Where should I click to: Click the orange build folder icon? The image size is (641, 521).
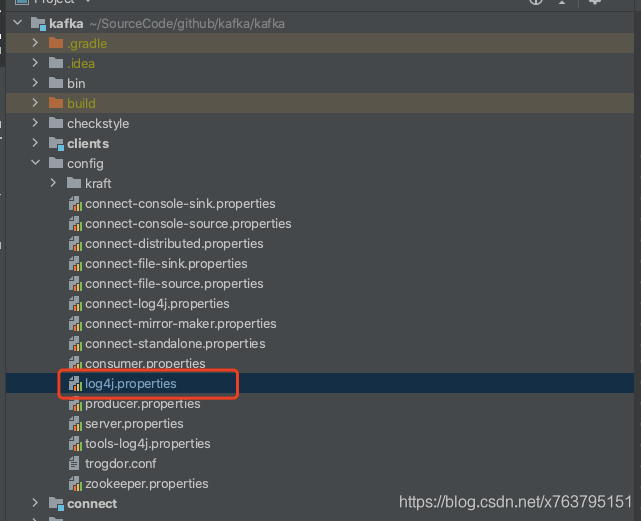coord(56,103)
